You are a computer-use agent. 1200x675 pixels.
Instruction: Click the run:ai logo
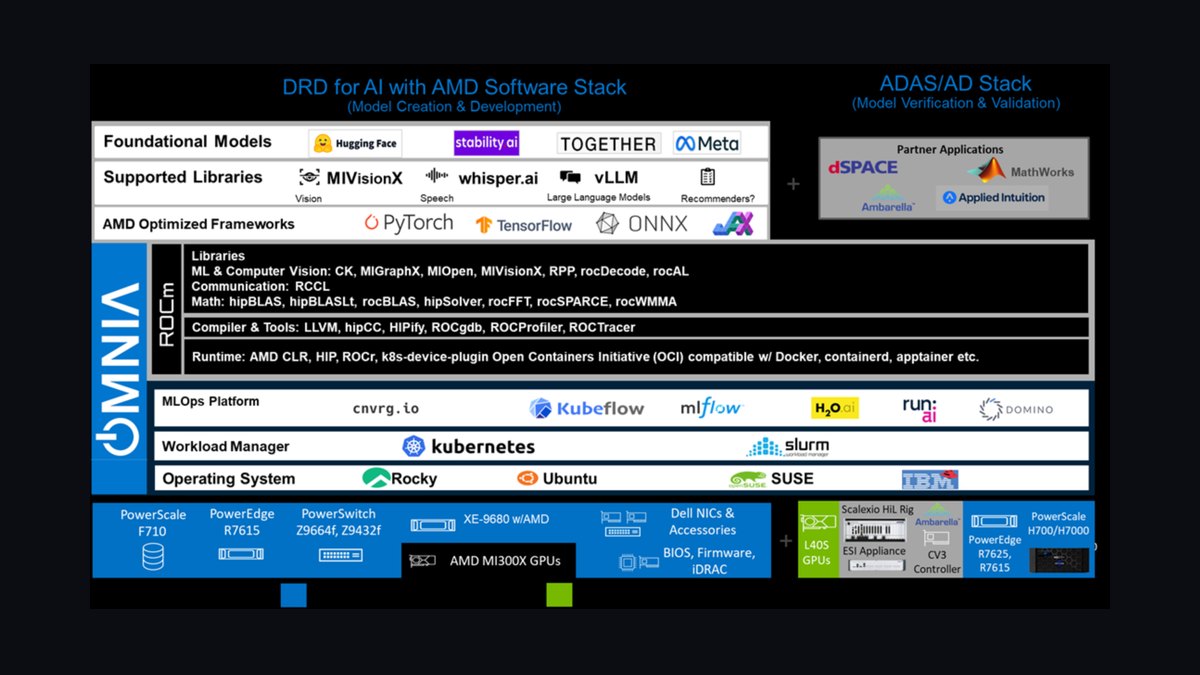(920, 408)
